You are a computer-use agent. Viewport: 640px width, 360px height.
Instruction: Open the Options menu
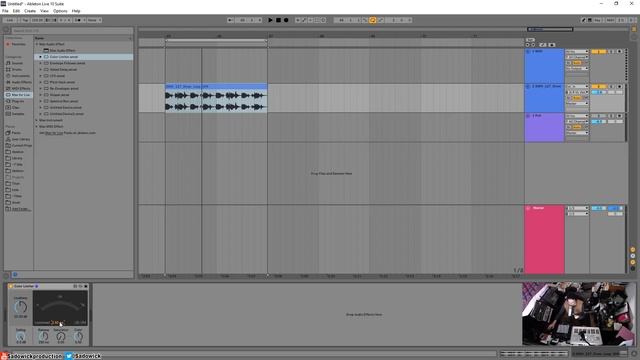pyautogui.click(x=60, y=11)
